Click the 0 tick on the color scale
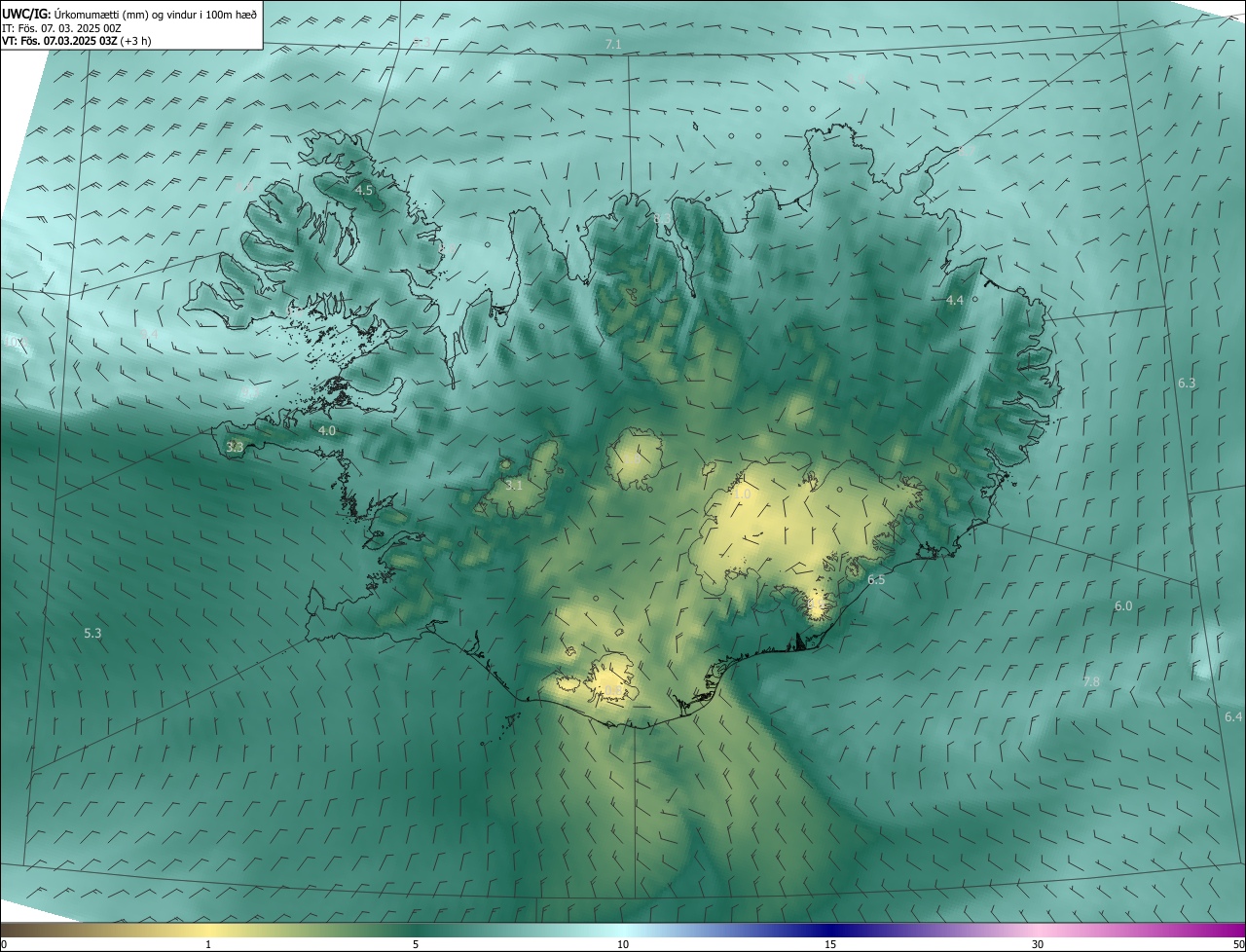 coord(4,945)
